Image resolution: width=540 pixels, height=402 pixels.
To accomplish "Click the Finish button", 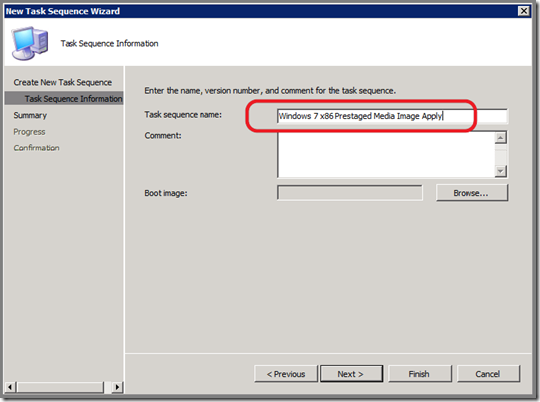I will pyautogui.click(x=419, y=374).
